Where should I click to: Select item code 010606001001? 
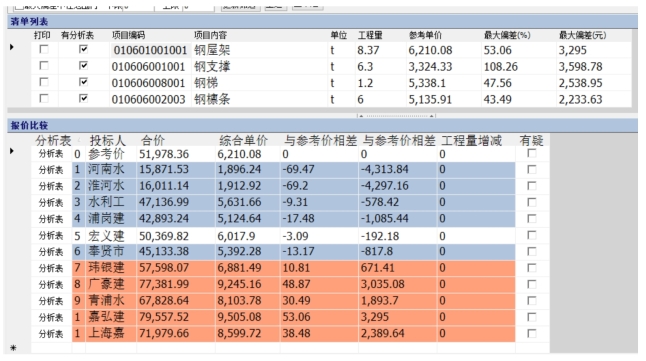148,67
